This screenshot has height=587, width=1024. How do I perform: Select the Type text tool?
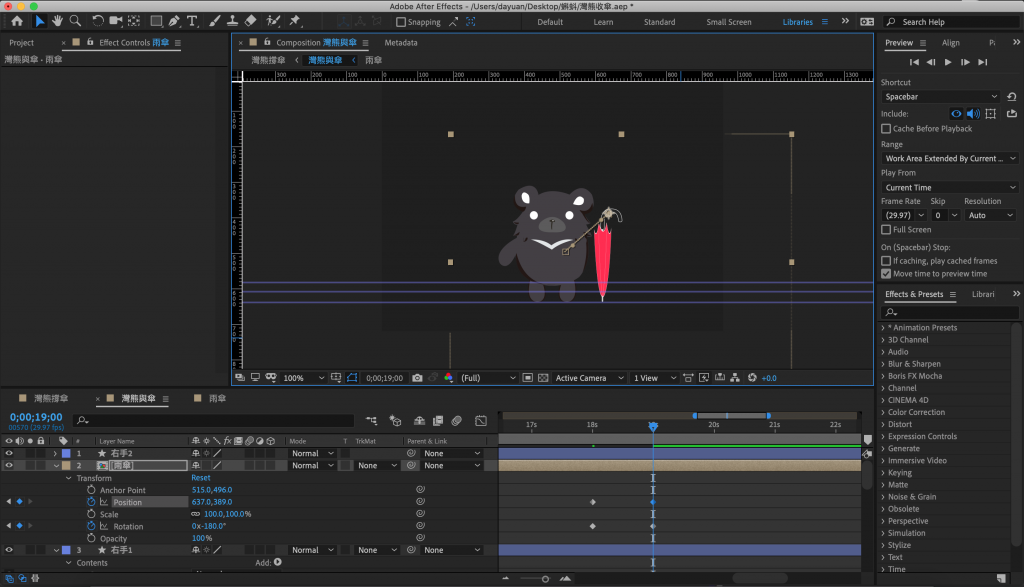(x=192, y=21)
